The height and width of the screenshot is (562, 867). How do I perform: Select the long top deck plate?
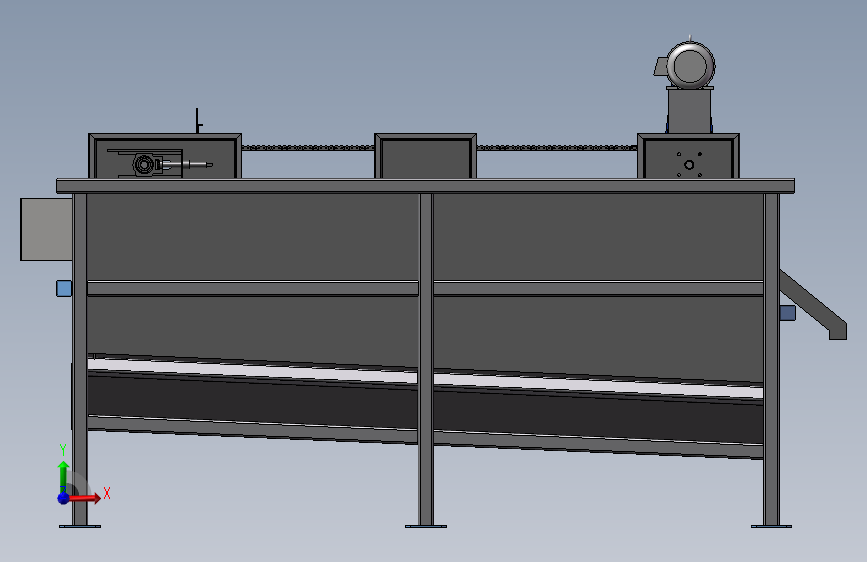[425, 186]
